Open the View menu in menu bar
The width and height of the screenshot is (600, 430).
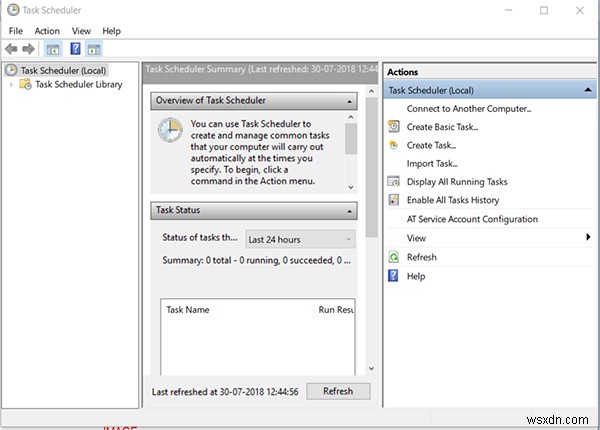(81, 31)
